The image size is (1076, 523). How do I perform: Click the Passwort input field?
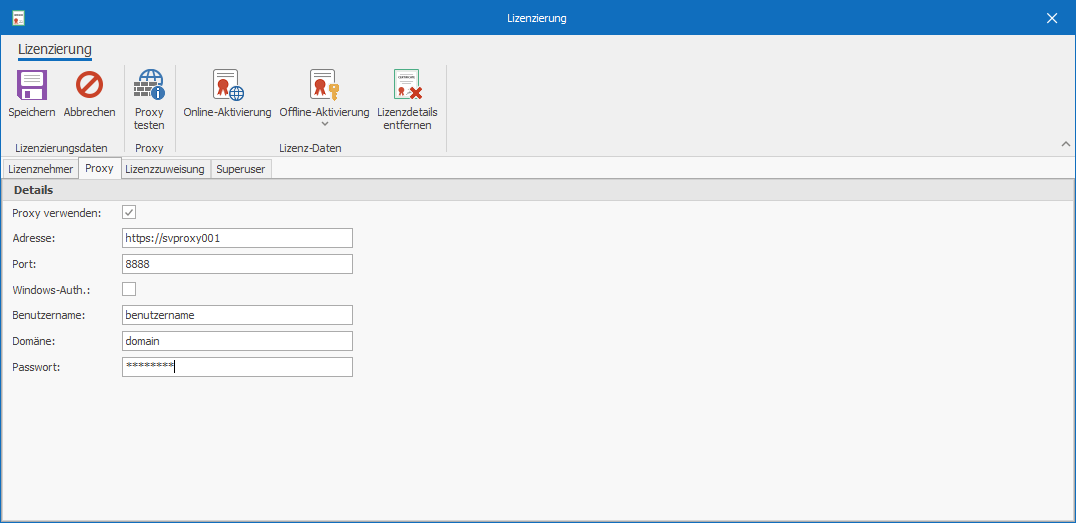237,367
